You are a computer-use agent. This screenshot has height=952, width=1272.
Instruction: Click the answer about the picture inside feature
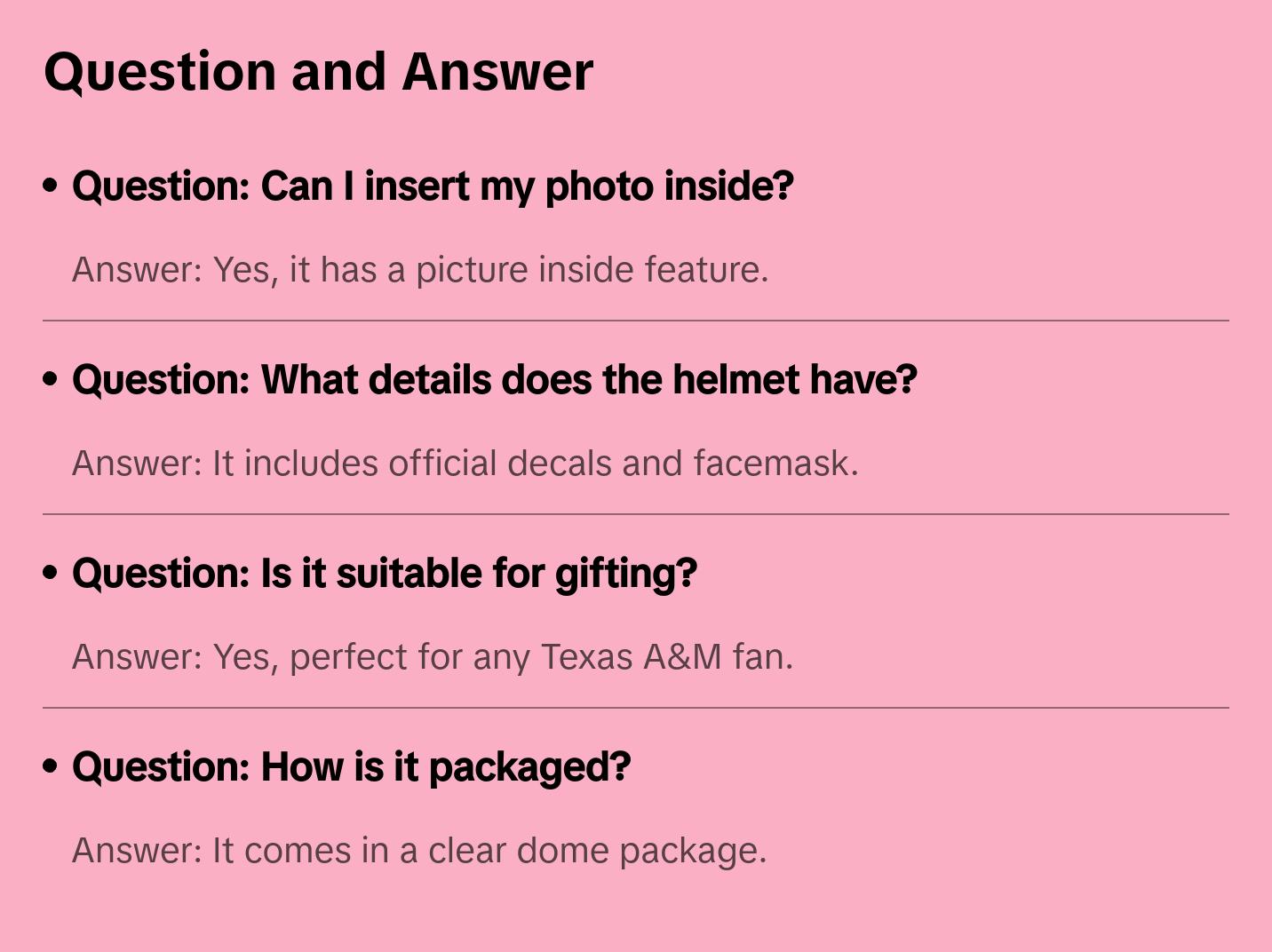click(x=419, y=270)
